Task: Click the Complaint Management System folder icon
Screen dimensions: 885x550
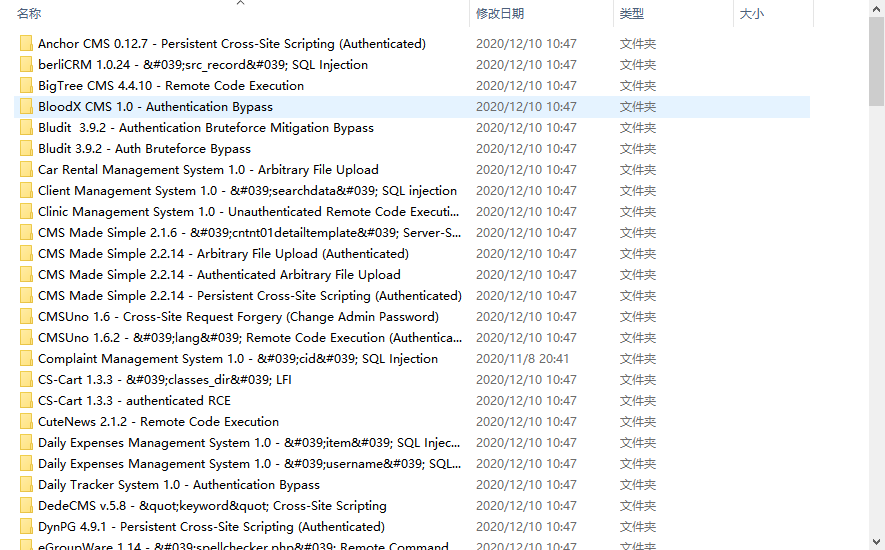Action: [x=26, y=359]
